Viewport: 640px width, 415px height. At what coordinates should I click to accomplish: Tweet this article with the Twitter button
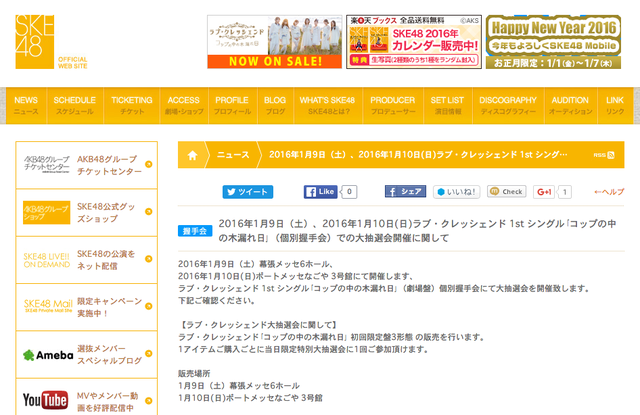(248, 192)
